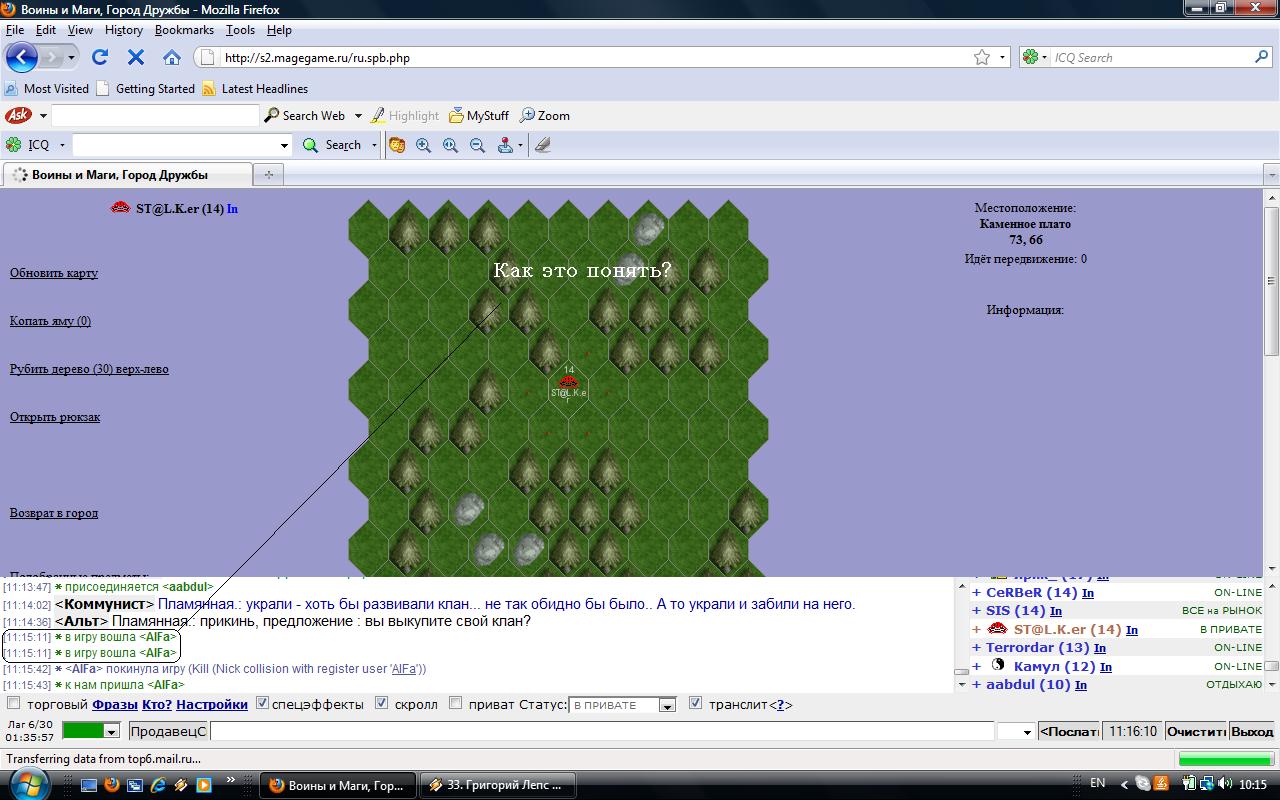Viewport: 1280px width, 800px height.
Task: Open the list all tabs dropdown
Action: tap(1272, 175)
